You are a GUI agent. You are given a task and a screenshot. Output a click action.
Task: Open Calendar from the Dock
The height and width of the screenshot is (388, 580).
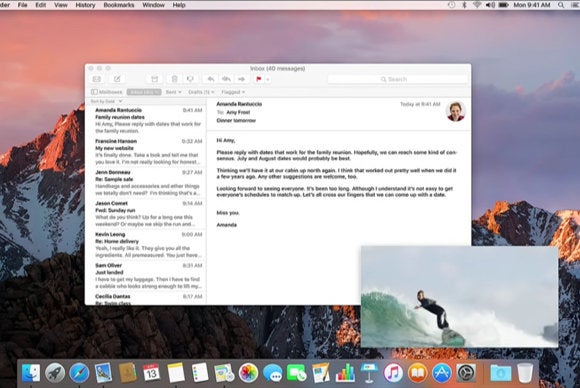point(151,372)
